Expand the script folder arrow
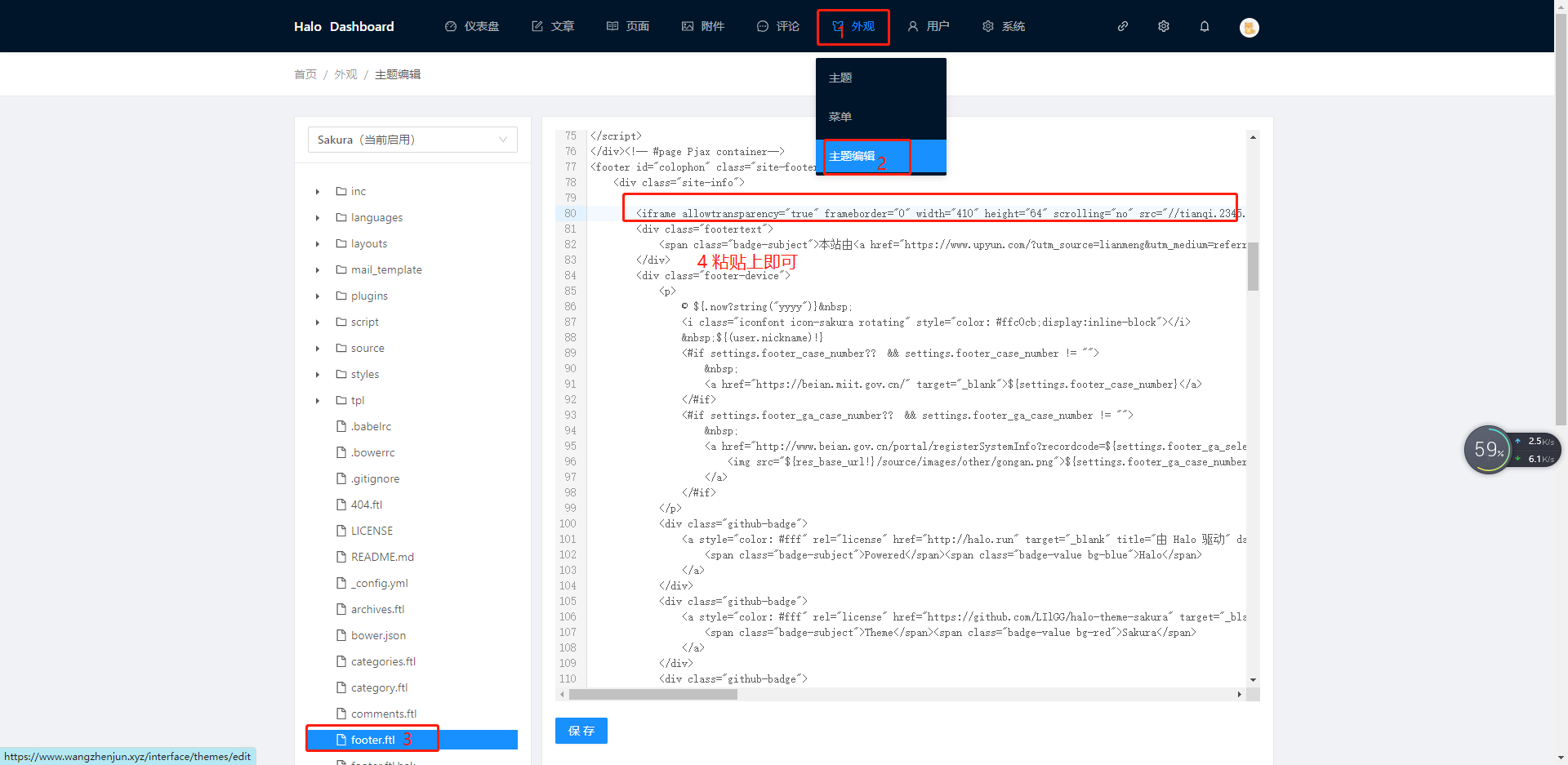1568x765 pixels. point(318,322)
